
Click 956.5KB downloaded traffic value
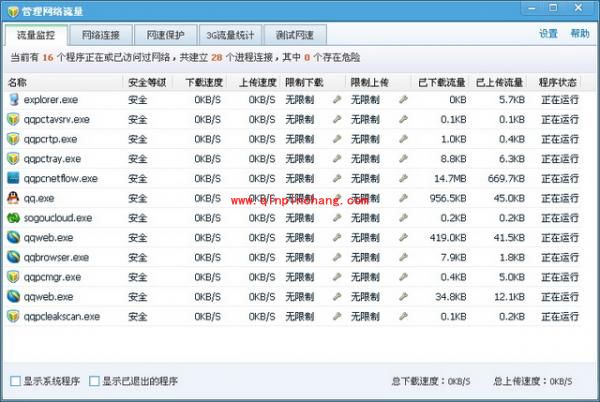click(448, 198)
